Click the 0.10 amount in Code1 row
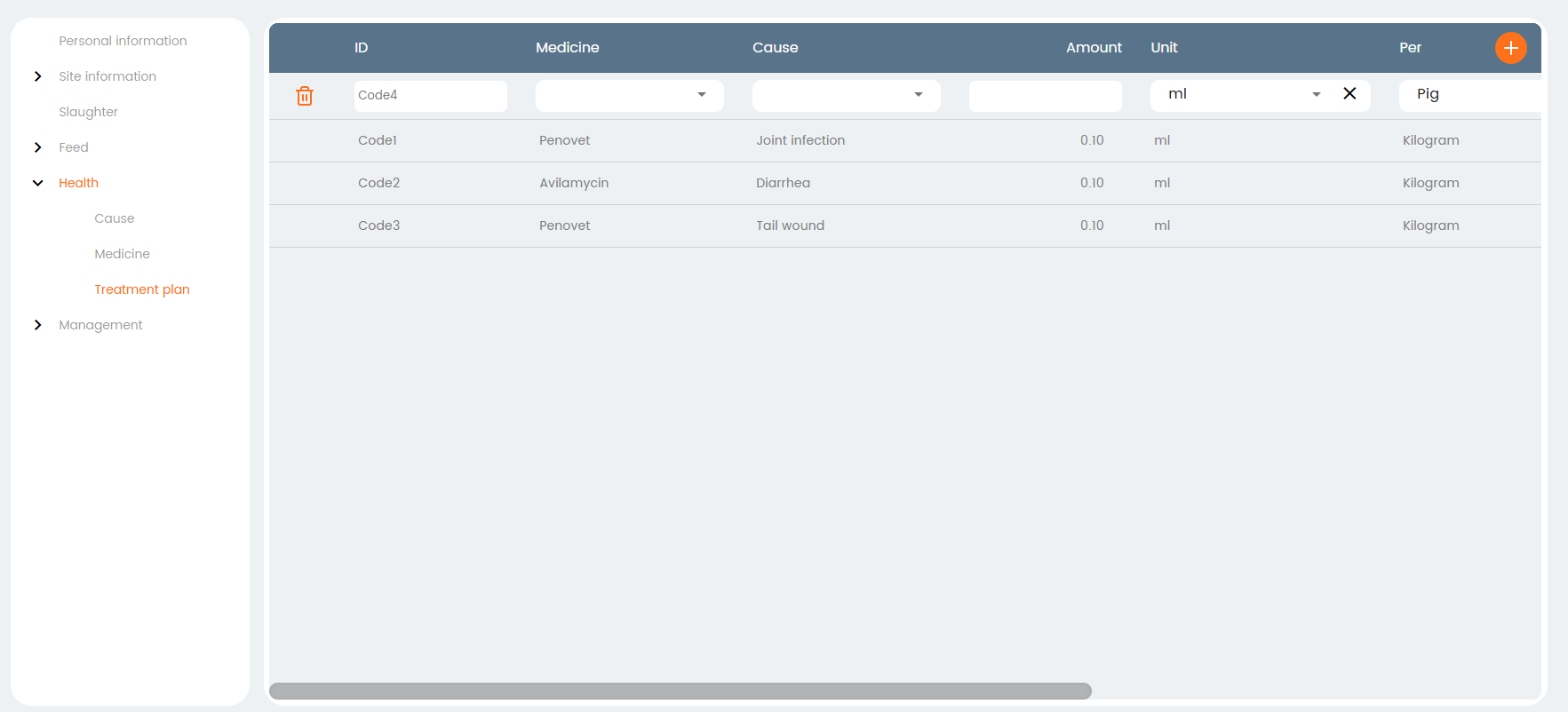Viewport: 1568px width, 712px height. (1092, 140)
